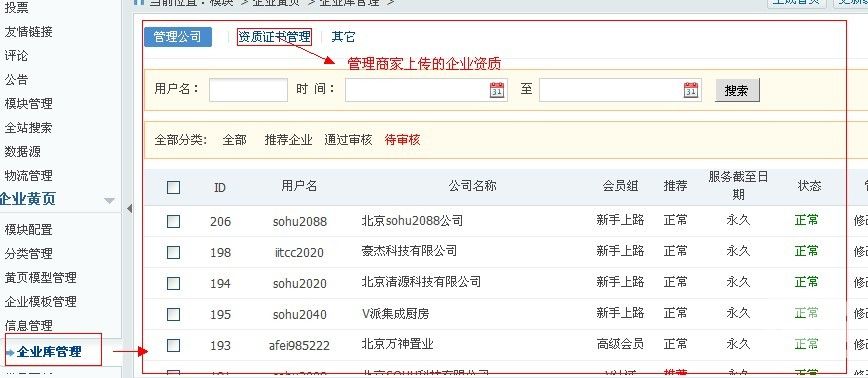This screenshot has height=378, width=868.
Task: Click 正常 status in the iitcc2020 row
Action: (807, 251)
